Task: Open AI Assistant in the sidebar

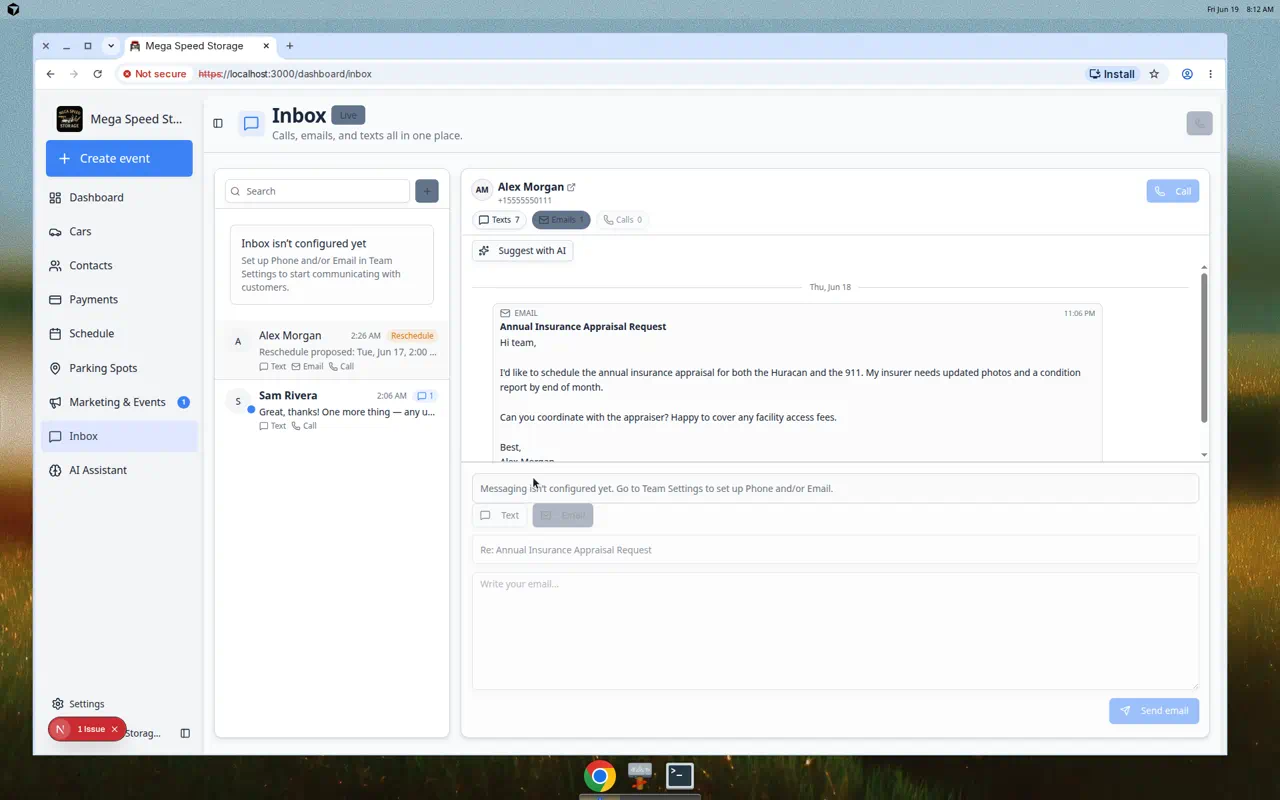Action: pos(119,470)
